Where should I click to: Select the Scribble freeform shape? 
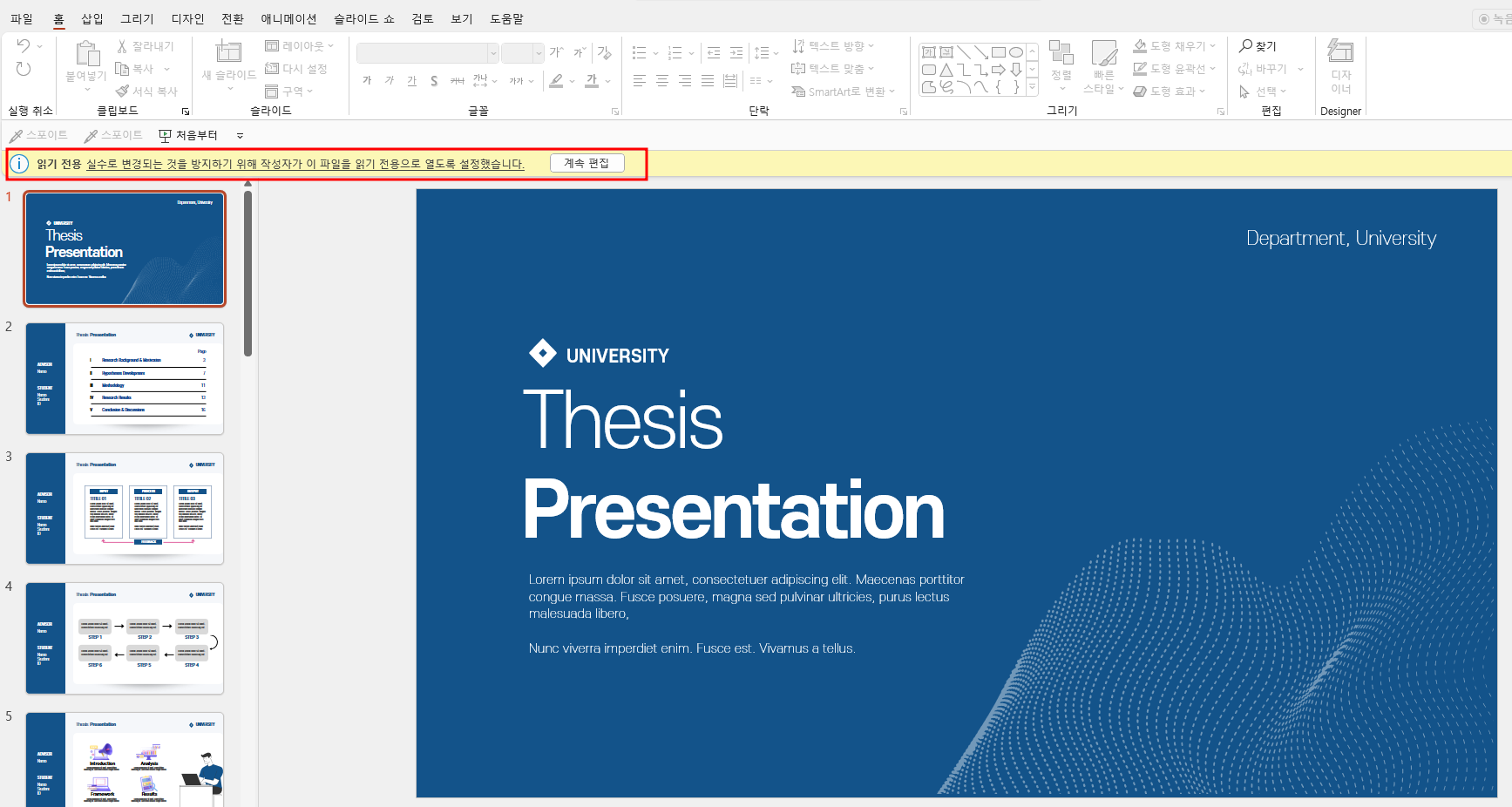click(x=946, y=87)
